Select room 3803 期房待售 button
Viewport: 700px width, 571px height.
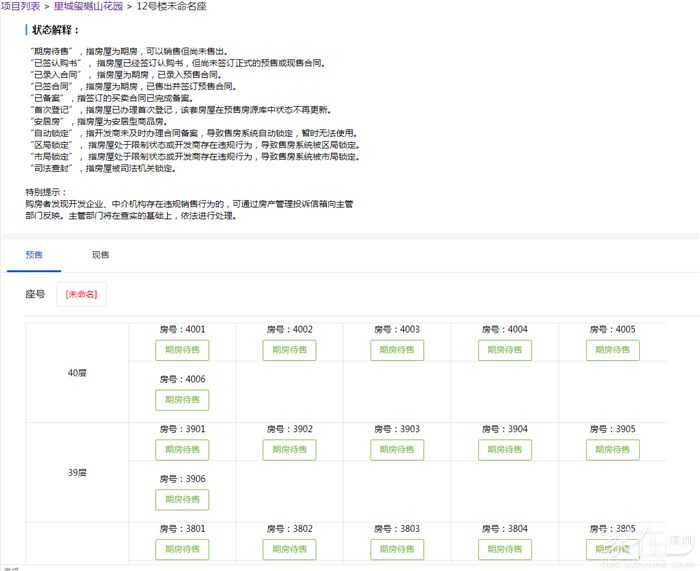click(397, 549)
